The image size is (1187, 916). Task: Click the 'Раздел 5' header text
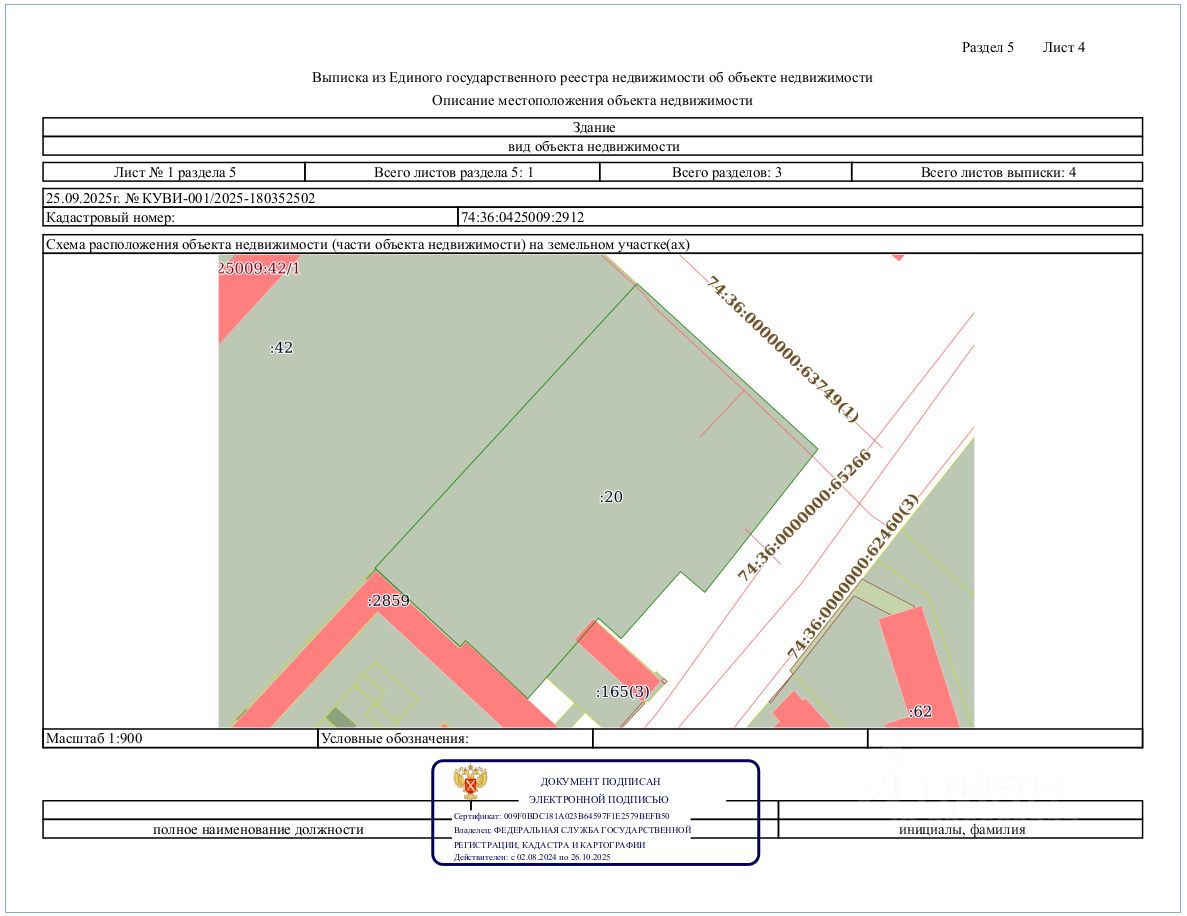click(987, 47)
